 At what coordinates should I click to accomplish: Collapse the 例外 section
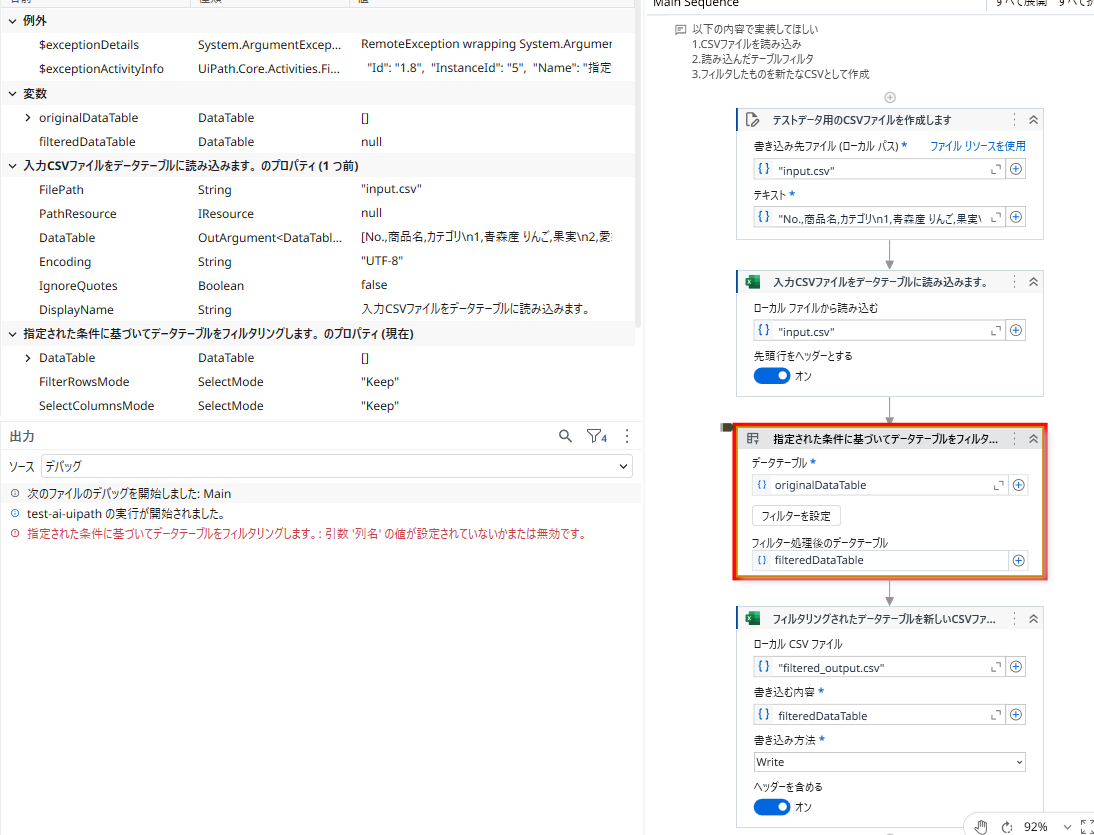click(x=13, y=22)
